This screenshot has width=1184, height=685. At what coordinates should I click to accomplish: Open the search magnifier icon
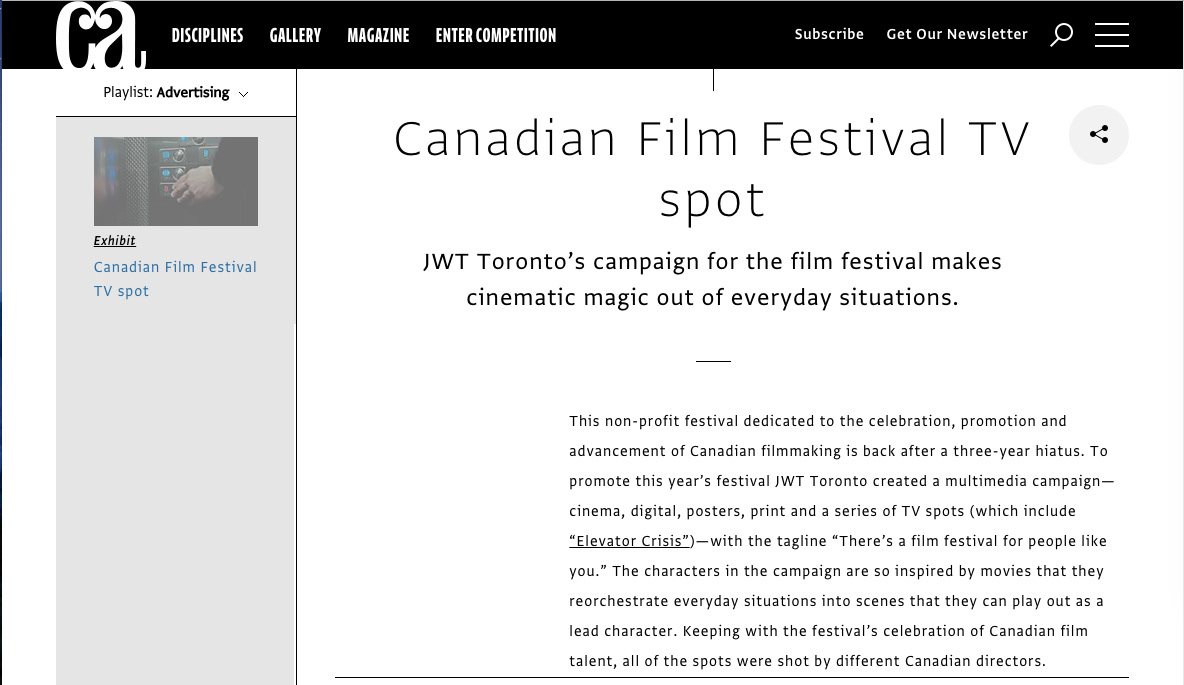[1061, 35]
